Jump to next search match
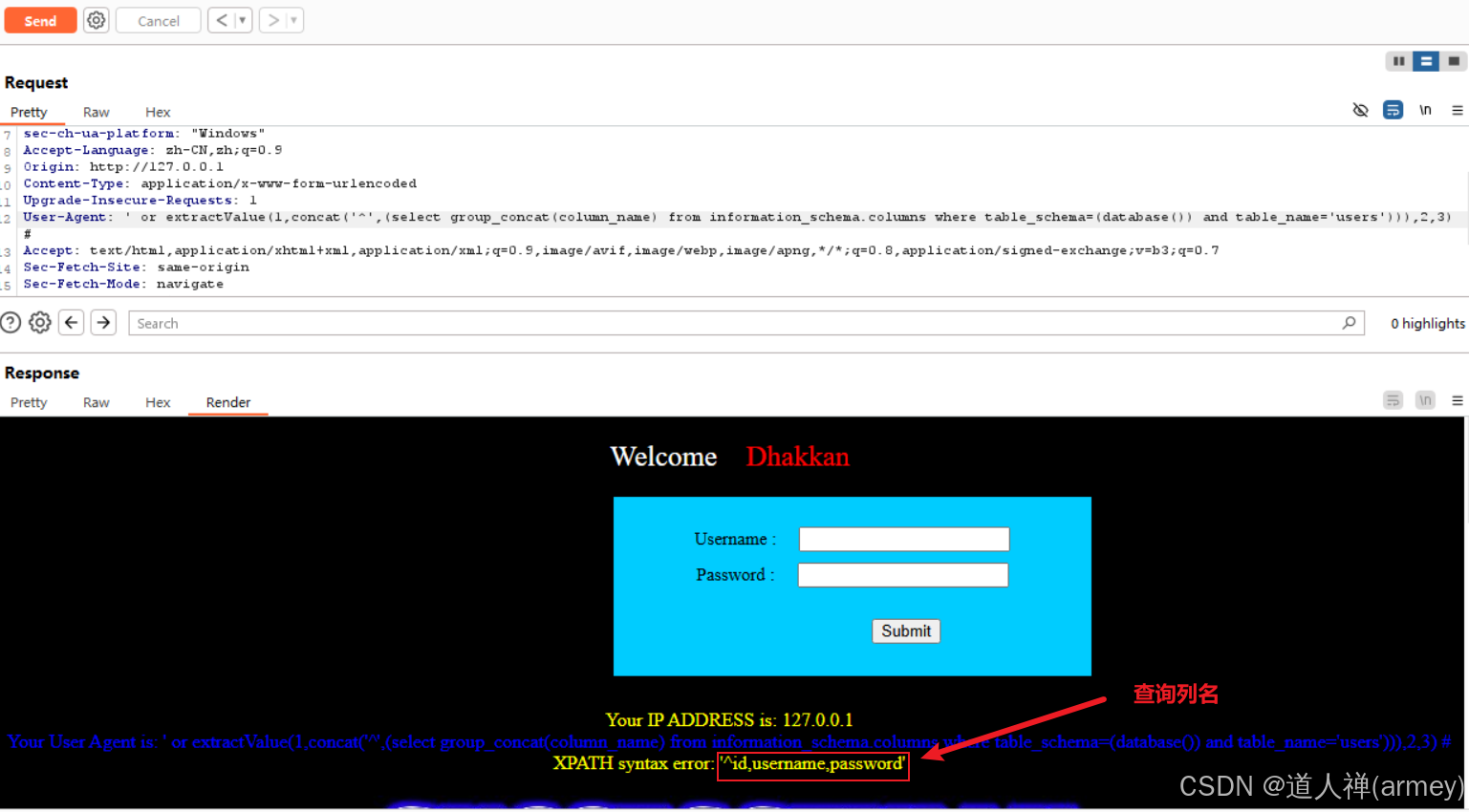The height and width of the screenshot is (812, 1469). click(103, 323)
